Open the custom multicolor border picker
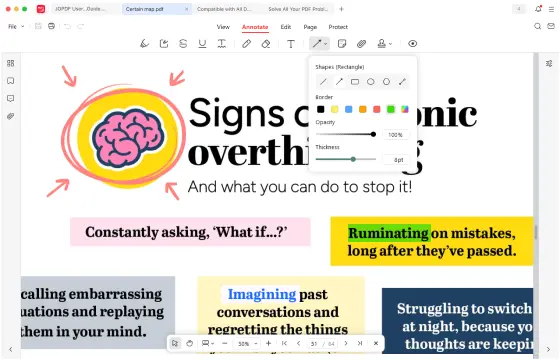 click(405, 109)
